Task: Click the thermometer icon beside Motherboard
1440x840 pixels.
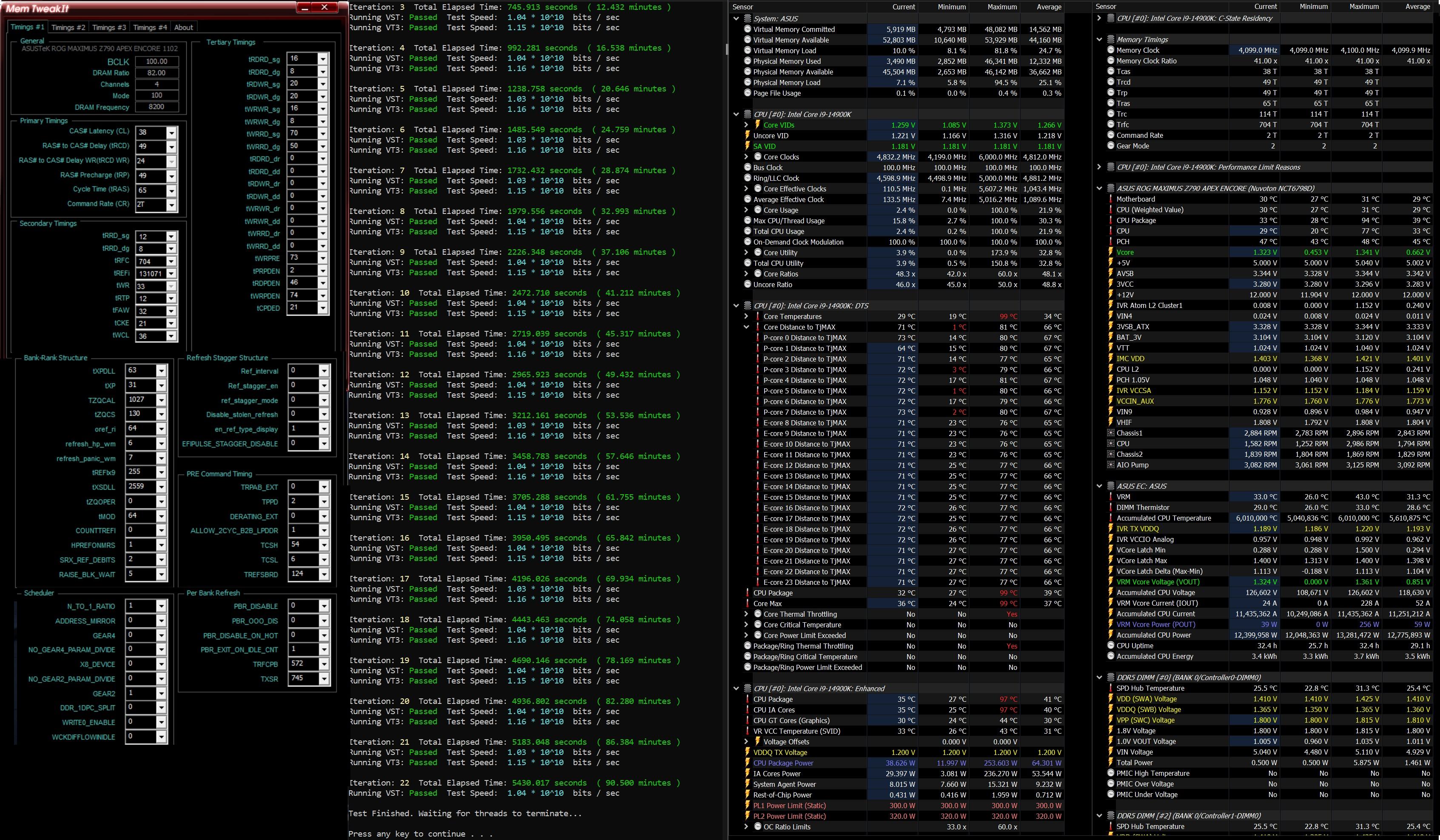Action: (1110, 199)
